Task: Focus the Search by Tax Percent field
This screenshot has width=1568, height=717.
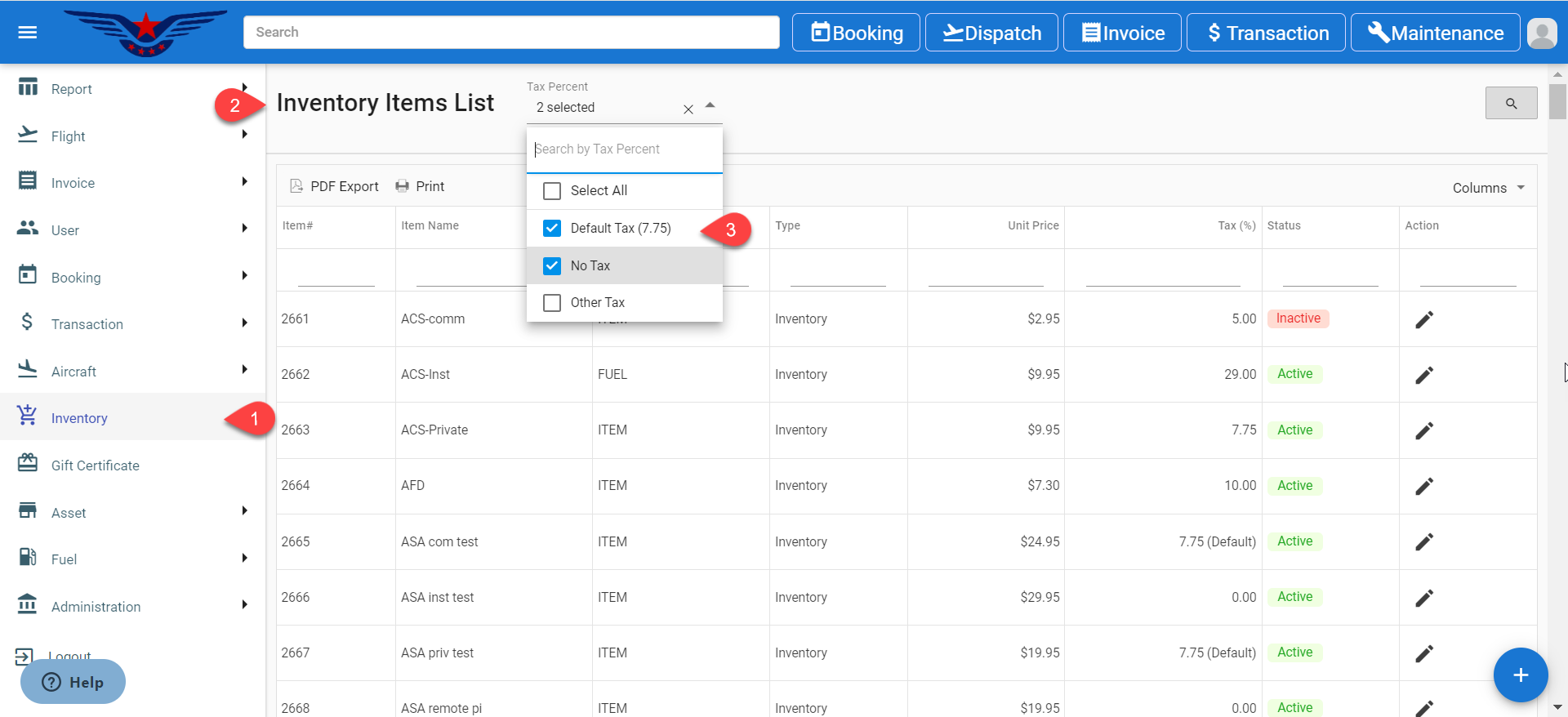Action: point(624,149)
